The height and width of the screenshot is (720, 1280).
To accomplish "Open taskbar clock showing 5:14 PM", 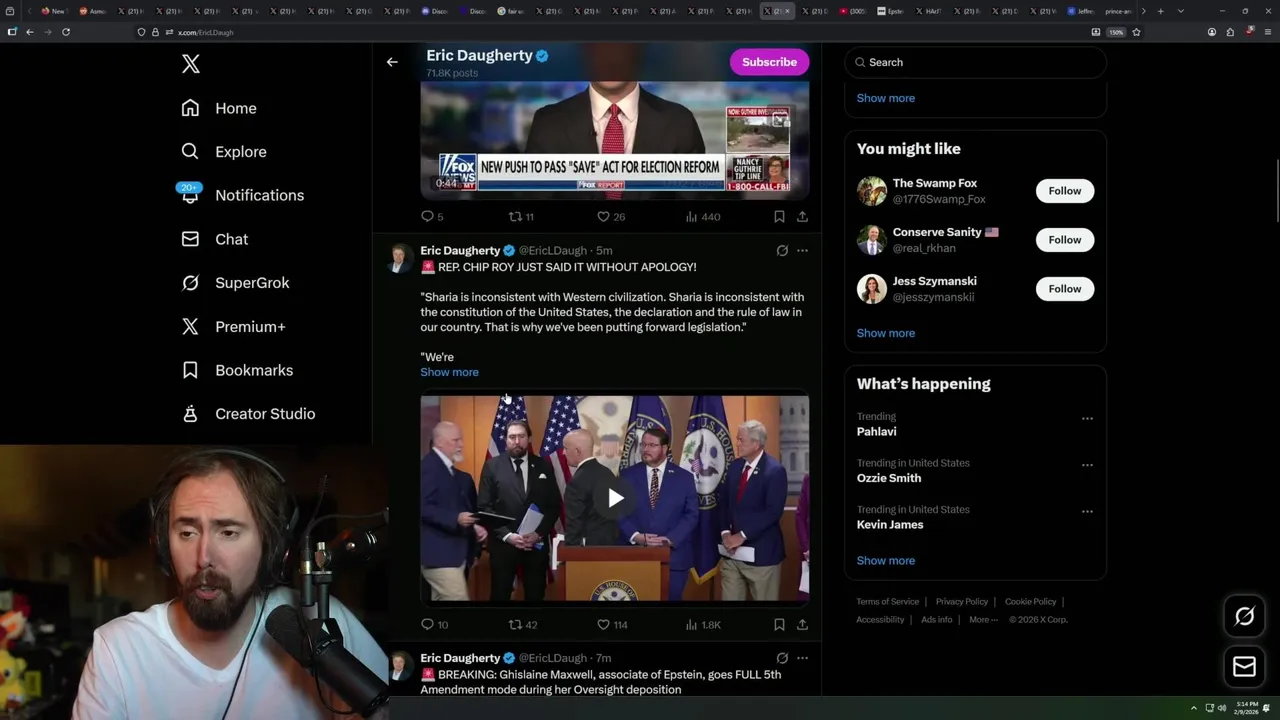I will pos(1246,708).
